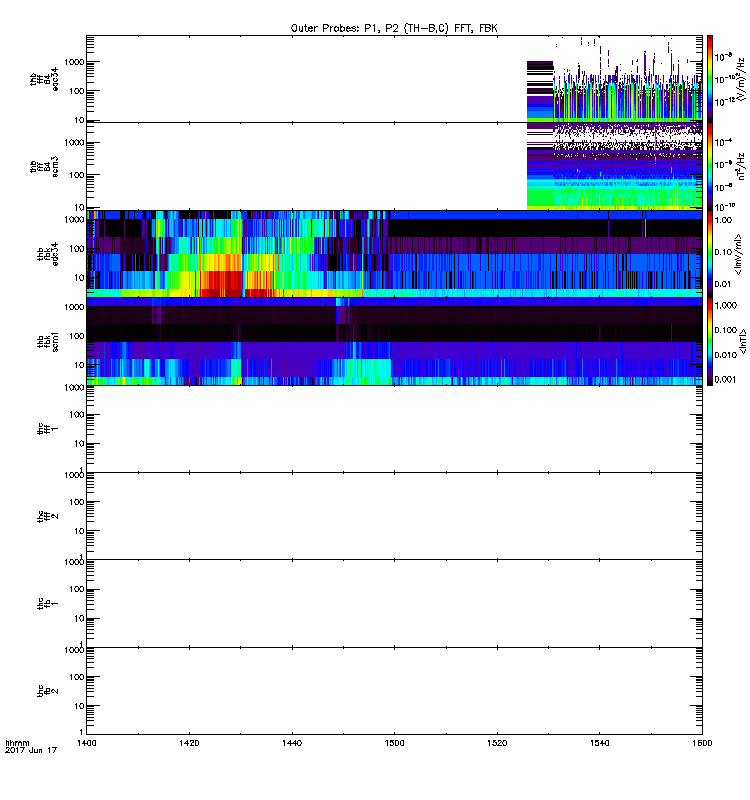Click the 10 y-tick of thc fff 1 panel
The width and height of the screenshot is (750, 800).
(79, 444)
